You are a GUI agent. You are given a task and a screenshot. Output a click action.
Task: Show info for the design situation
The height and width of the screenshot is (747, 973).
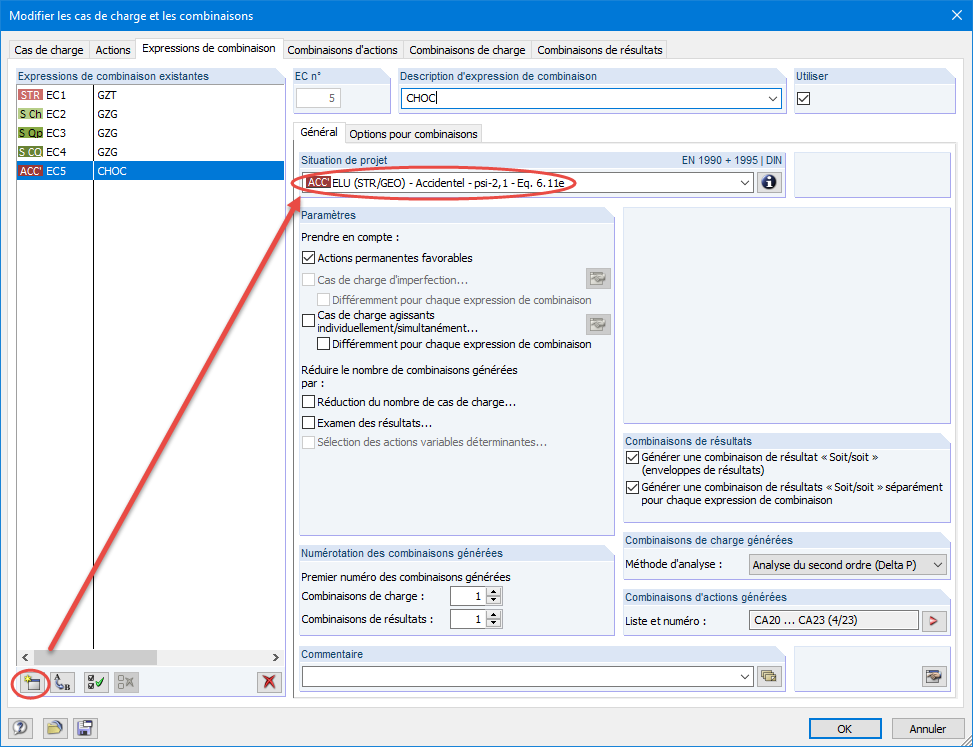point(769,183)
